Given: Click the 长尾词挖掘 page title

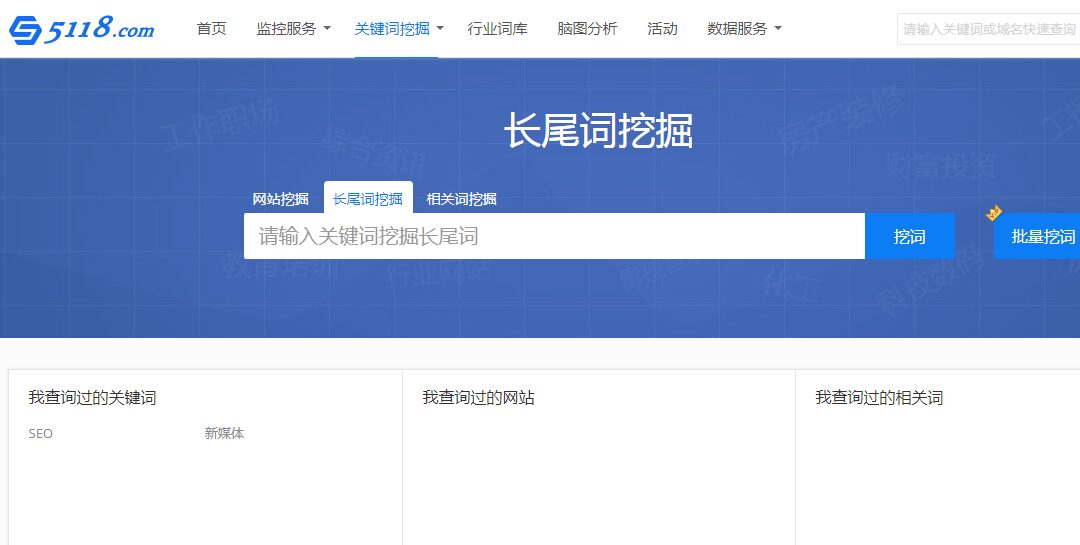Looking at the screenshot, I should tap(599, 130).
